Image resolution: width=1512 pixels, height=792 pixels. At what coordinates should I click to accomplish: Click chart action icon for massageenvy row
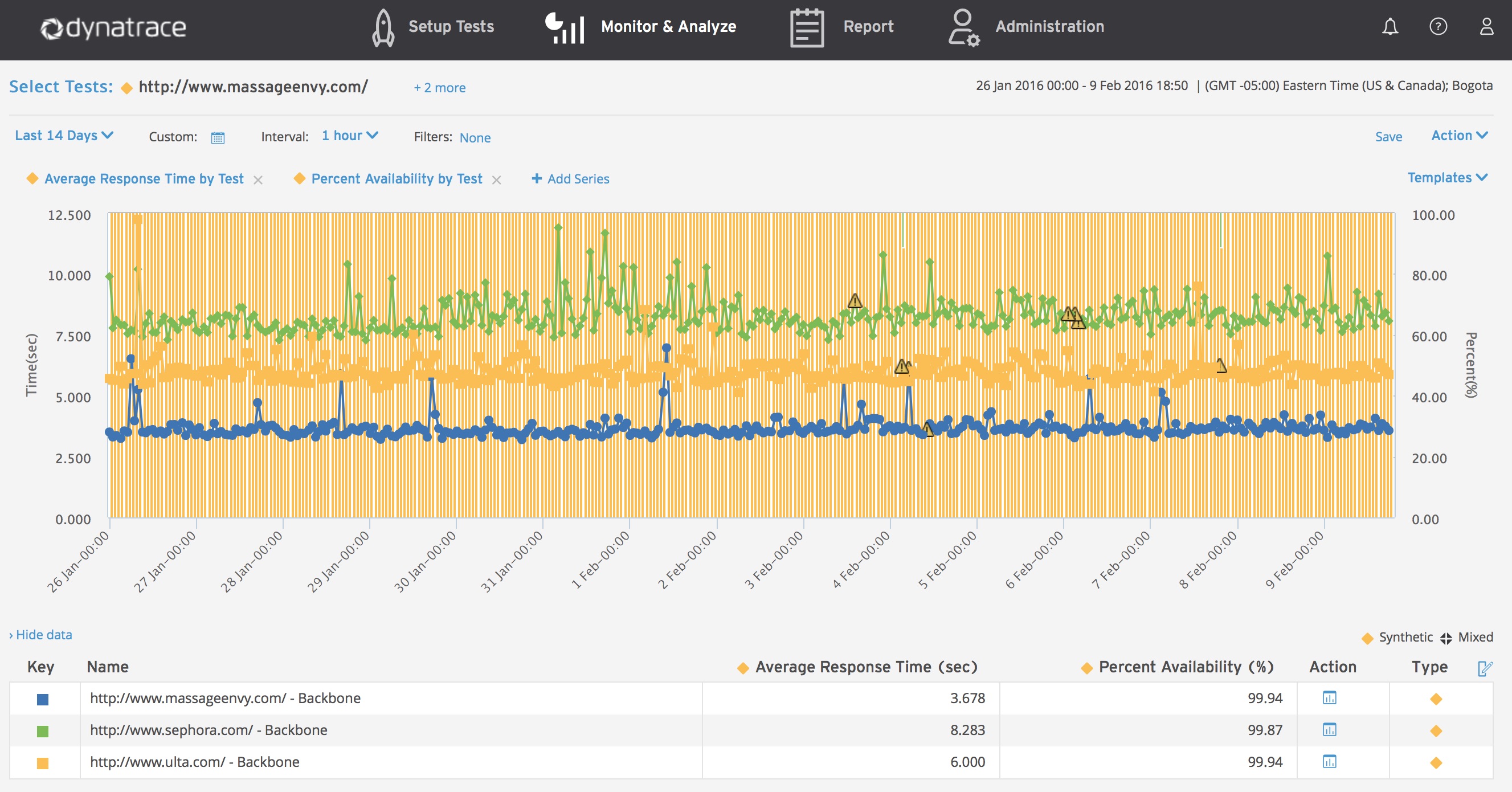(x=1330, y=698)
